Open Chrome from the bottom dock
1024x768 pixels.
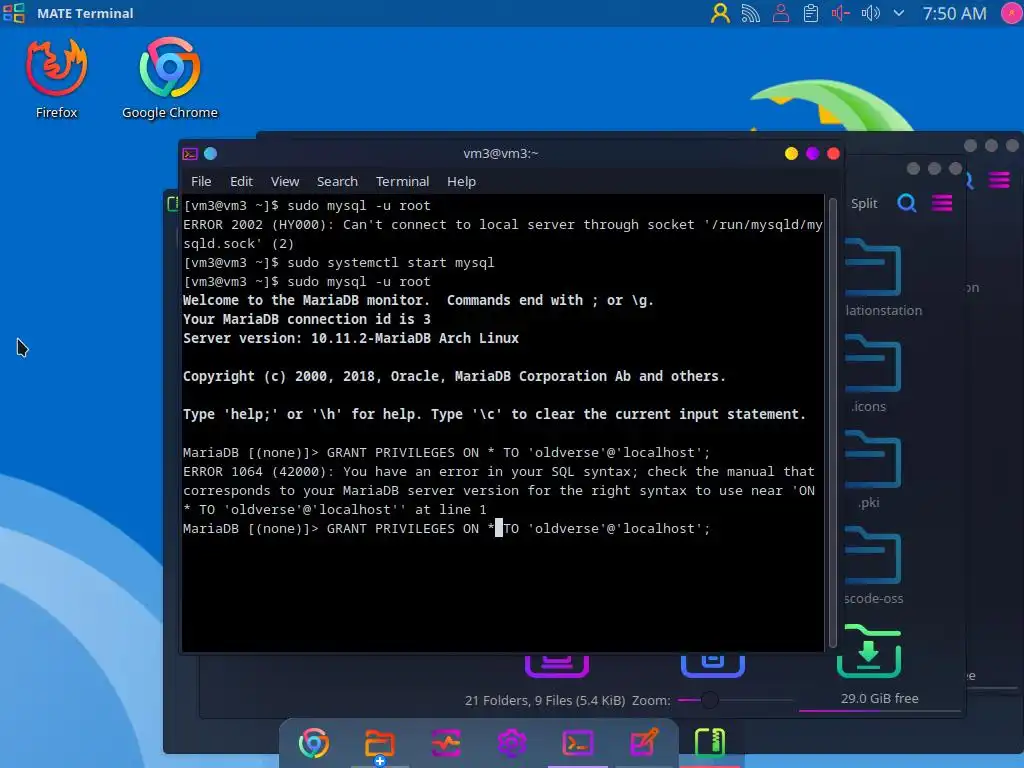pyautogui.click(x=313, y=743)
